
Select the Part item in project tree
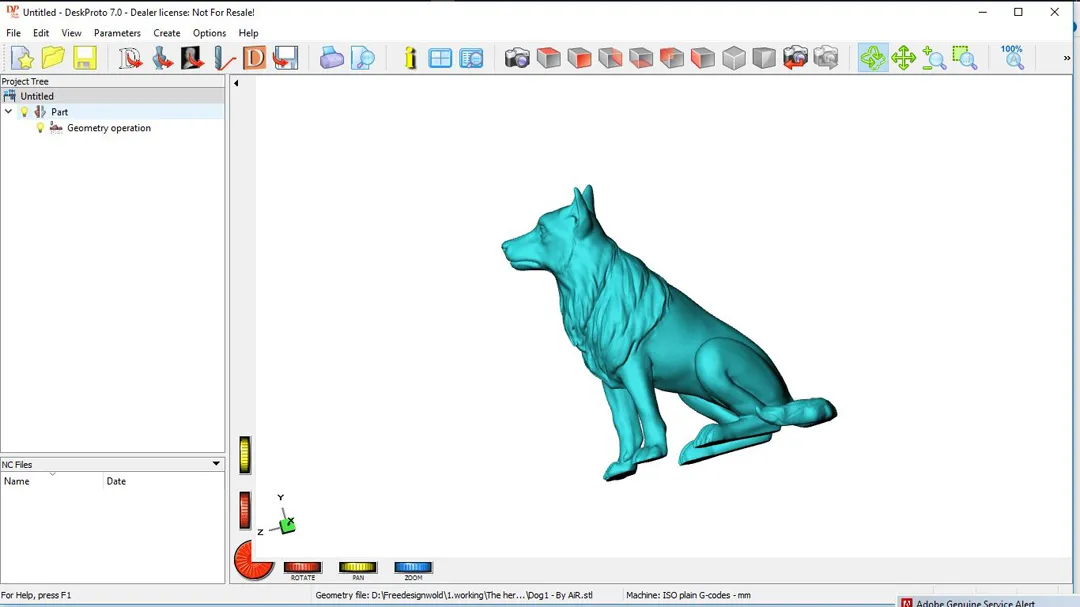(59, 112)
